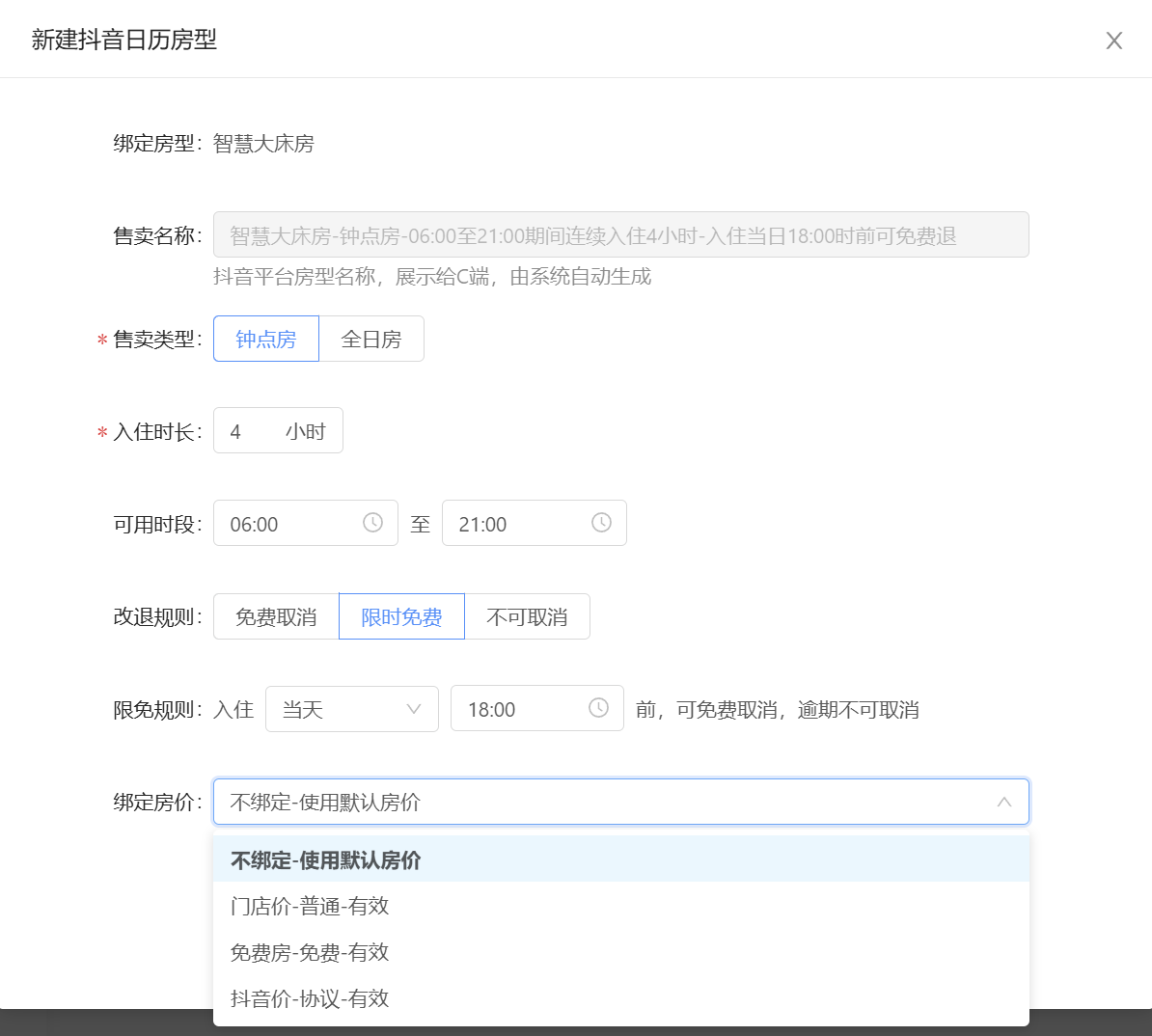Click the 21:00 end time field
This screenshot has width=1152, height=1036.
(535, 523)
